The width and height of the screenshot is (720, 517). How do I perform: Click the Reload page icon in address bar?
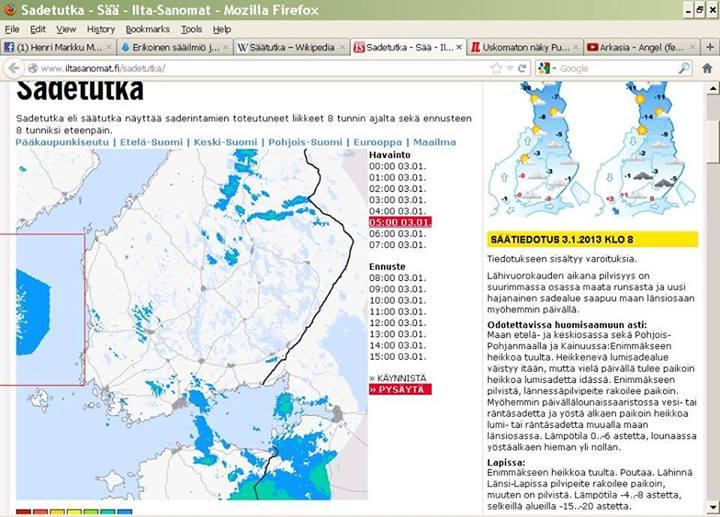point(522,68)
